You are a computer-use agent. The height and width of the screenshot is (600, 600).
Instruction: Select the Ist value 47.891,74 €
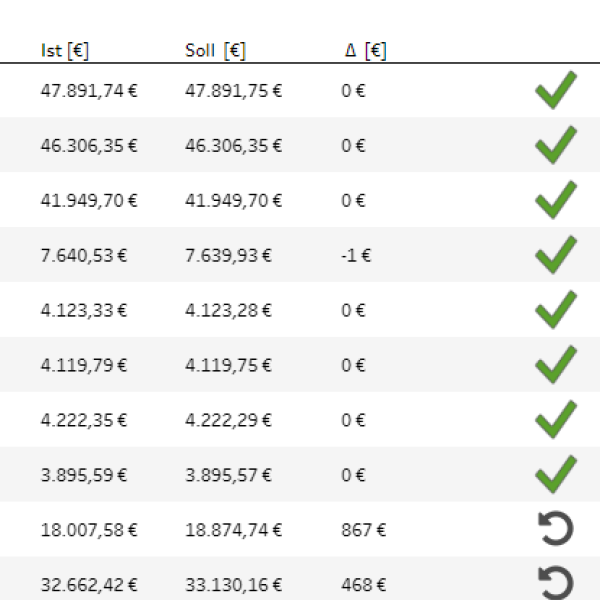89,91
